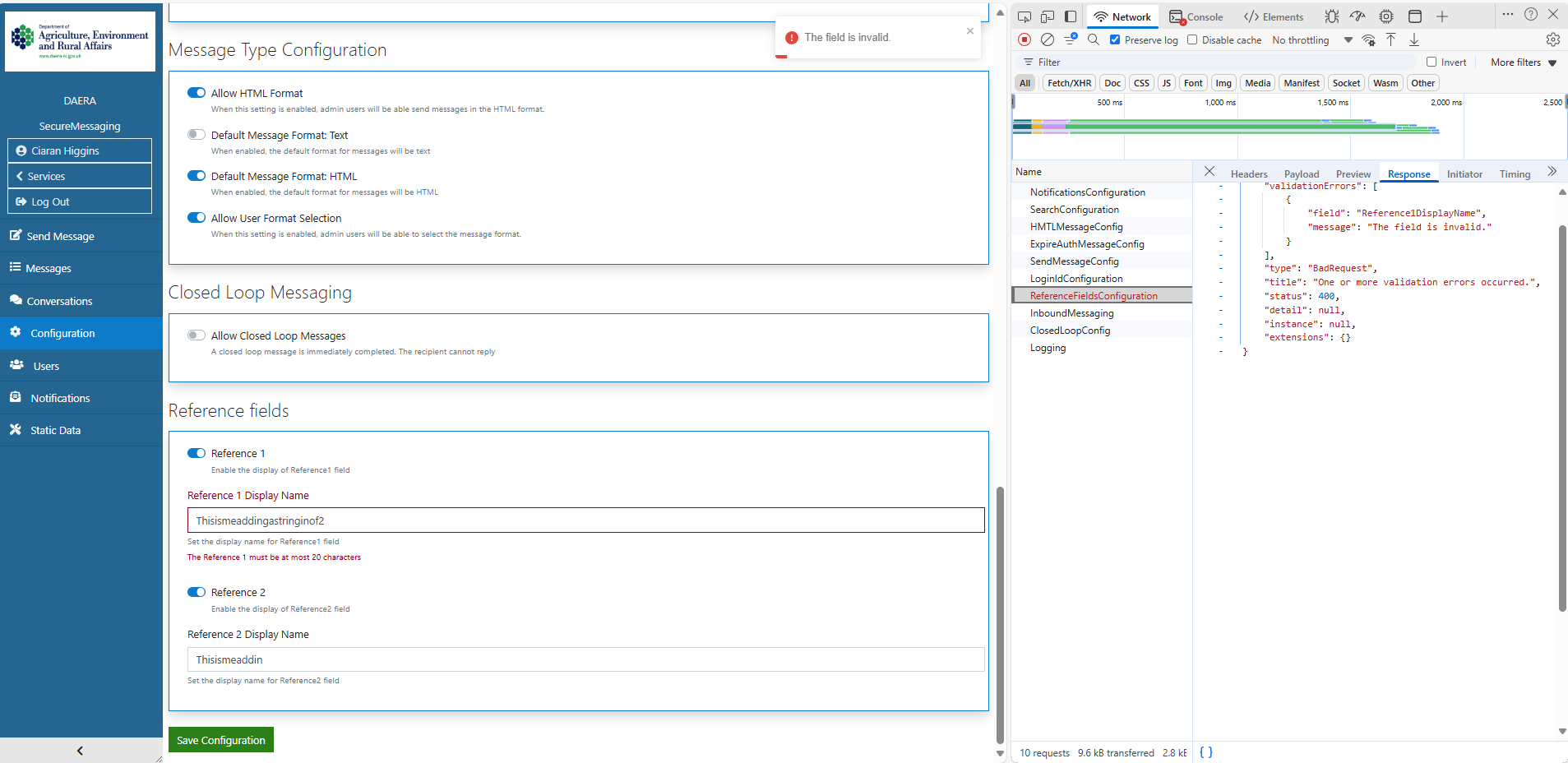This screenshot has width=1568, height=763.
Task: Open network panel settings gear
Action: [1552, 39]
